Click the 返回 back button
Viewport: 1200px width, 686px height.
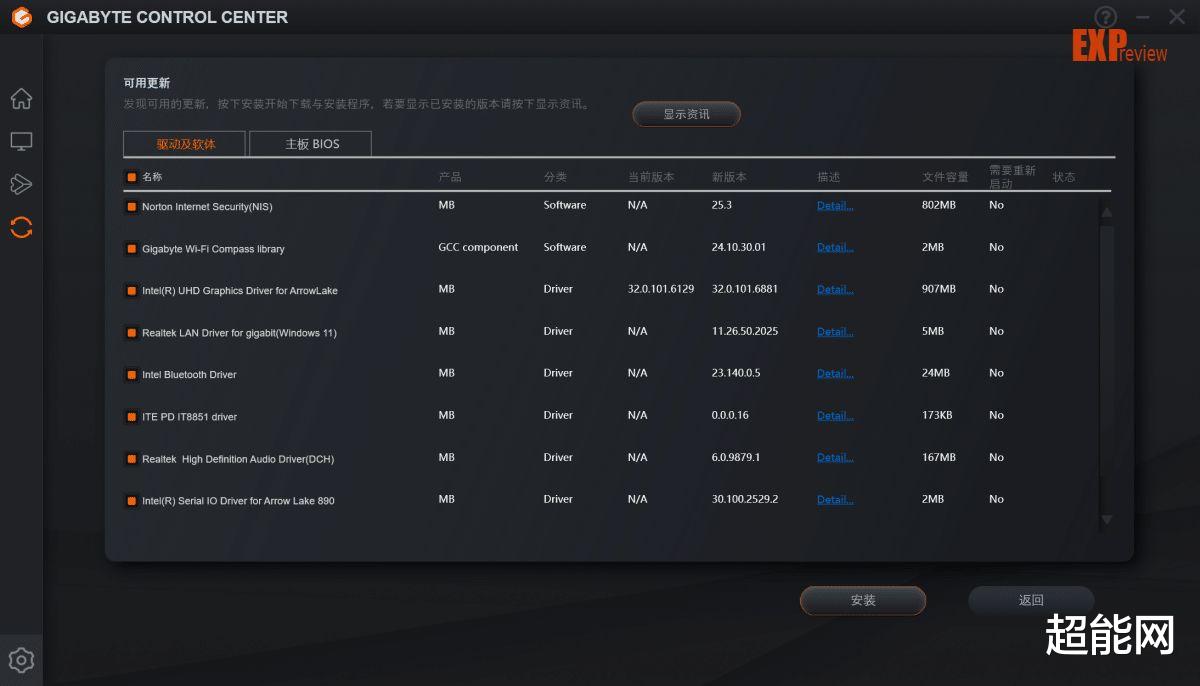pyautogui.click(x=1031, y=600)
